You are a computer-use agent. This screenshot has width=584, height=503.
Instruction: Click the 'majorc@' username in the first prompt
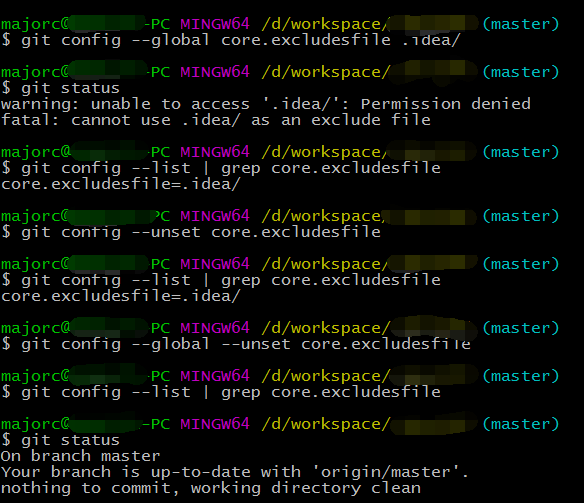(x=35, y=25)
